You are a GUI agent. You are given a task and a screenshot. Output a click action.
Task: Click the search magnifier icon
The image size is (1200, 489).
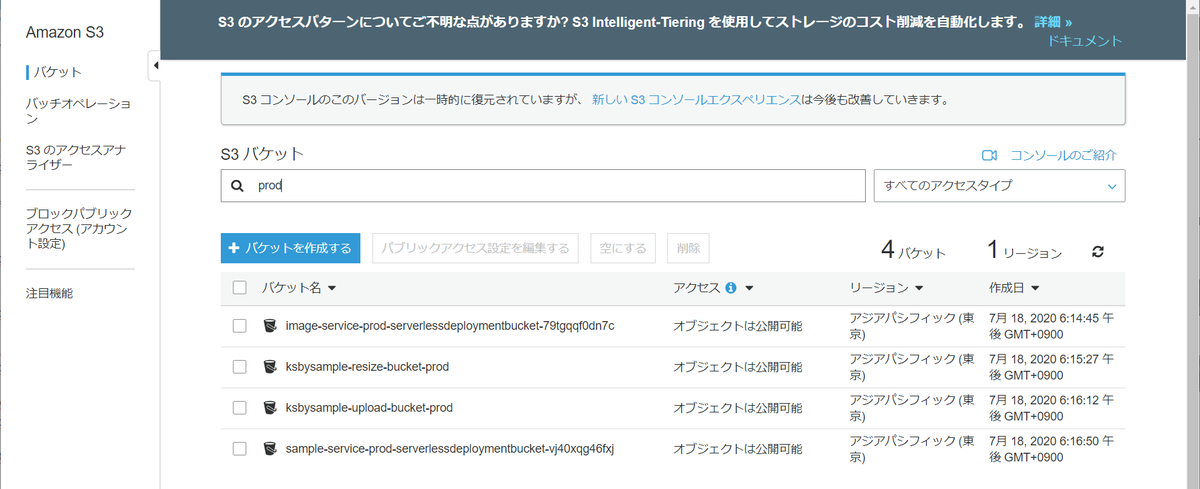click(237, 186)
